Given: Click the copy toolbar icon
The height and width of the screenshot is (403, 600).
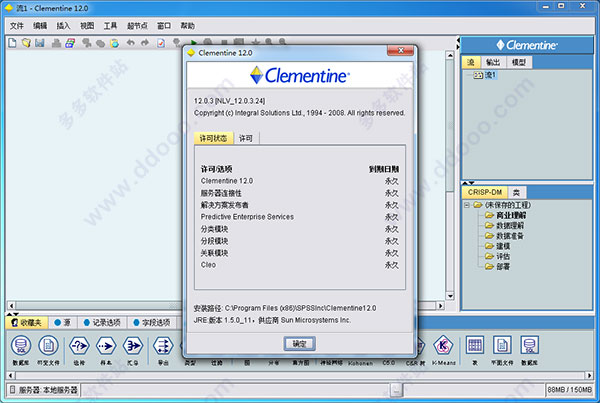Looking at the screenshot, I should (100, 43).
